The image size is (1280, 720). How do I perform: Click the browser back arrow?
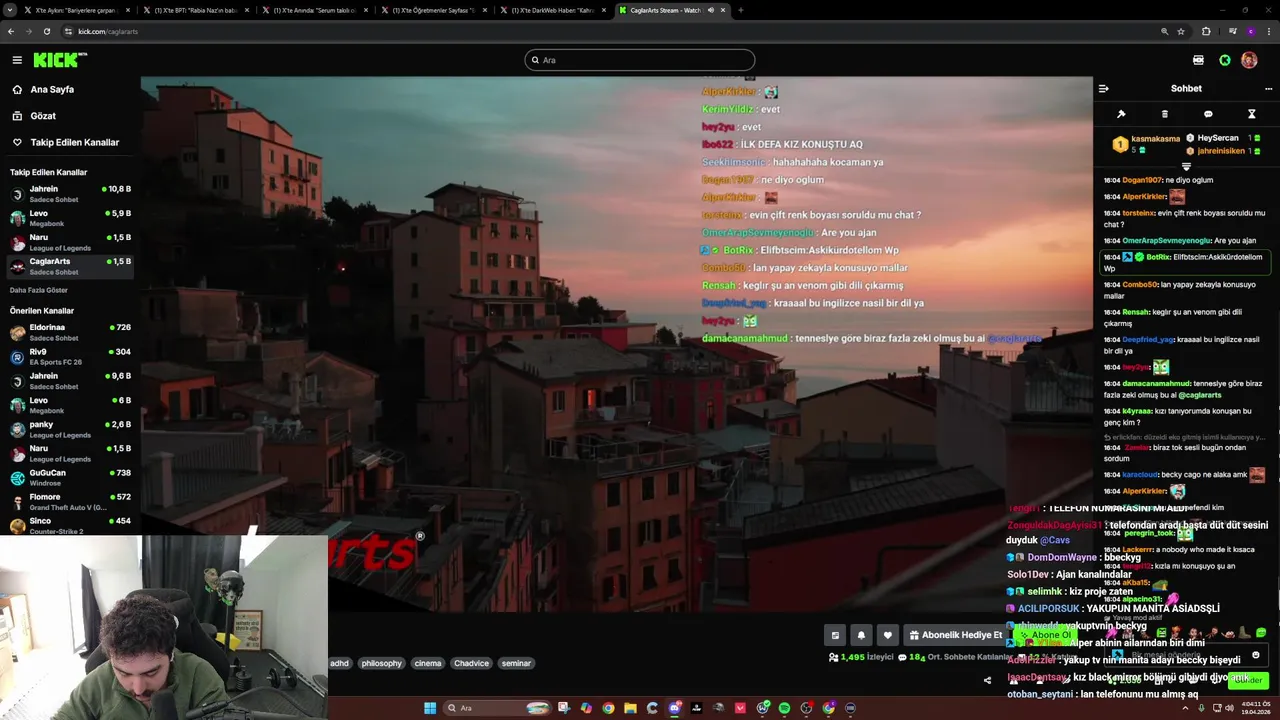click(x=10, y=31)
